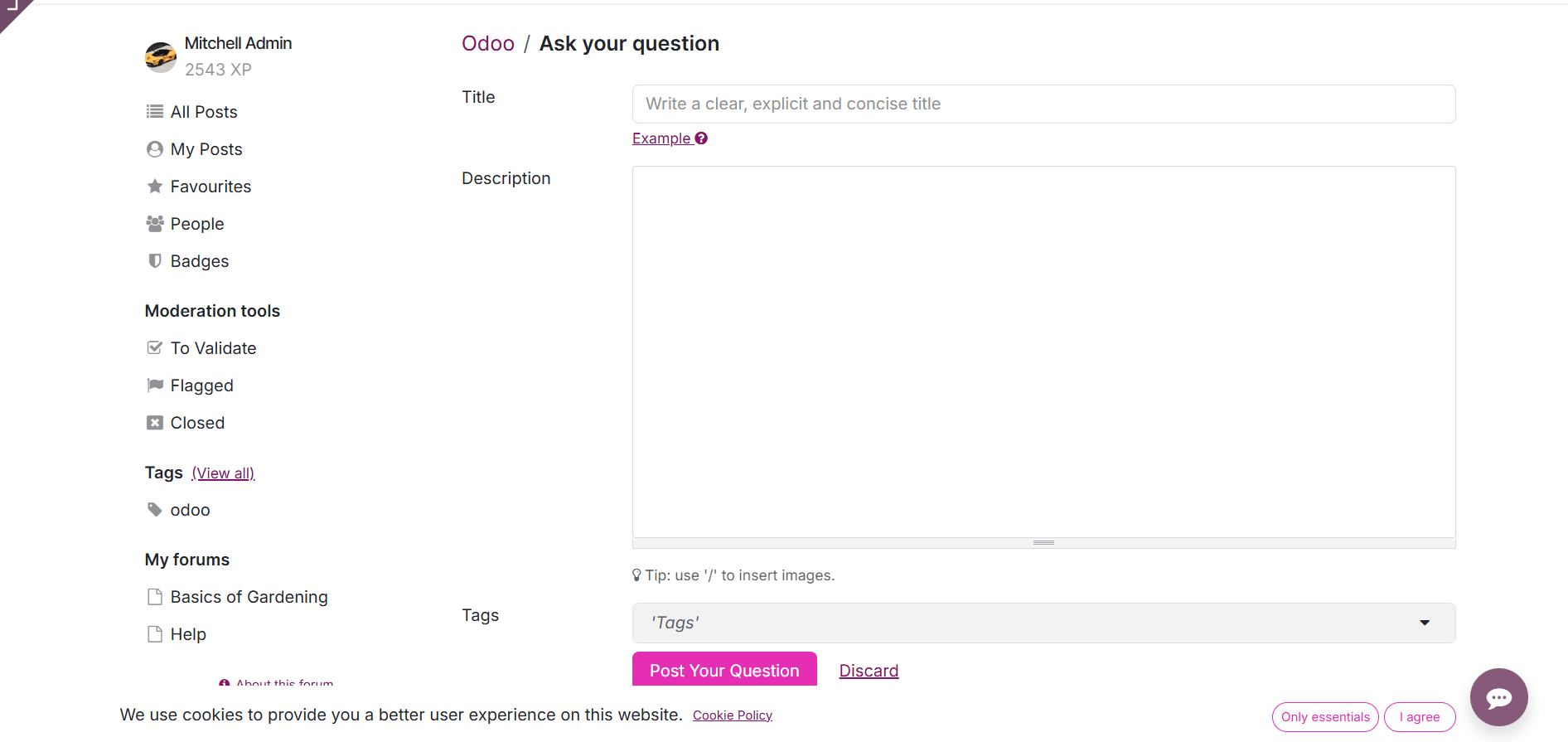This screenshot has height=742, width=1568.
Task: Choose Only essentials cookies
Action: pyautogui.click(x=1324, y=717)
